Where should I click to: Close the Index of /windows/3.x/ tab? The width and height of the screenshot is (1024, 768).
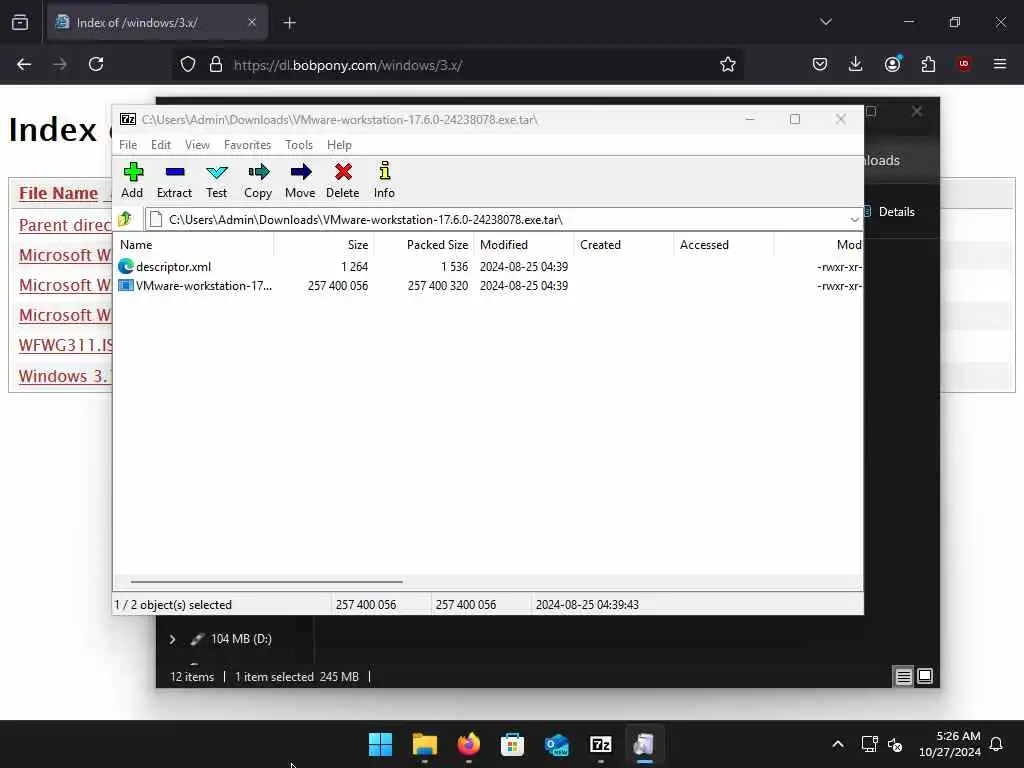point(252,22)
